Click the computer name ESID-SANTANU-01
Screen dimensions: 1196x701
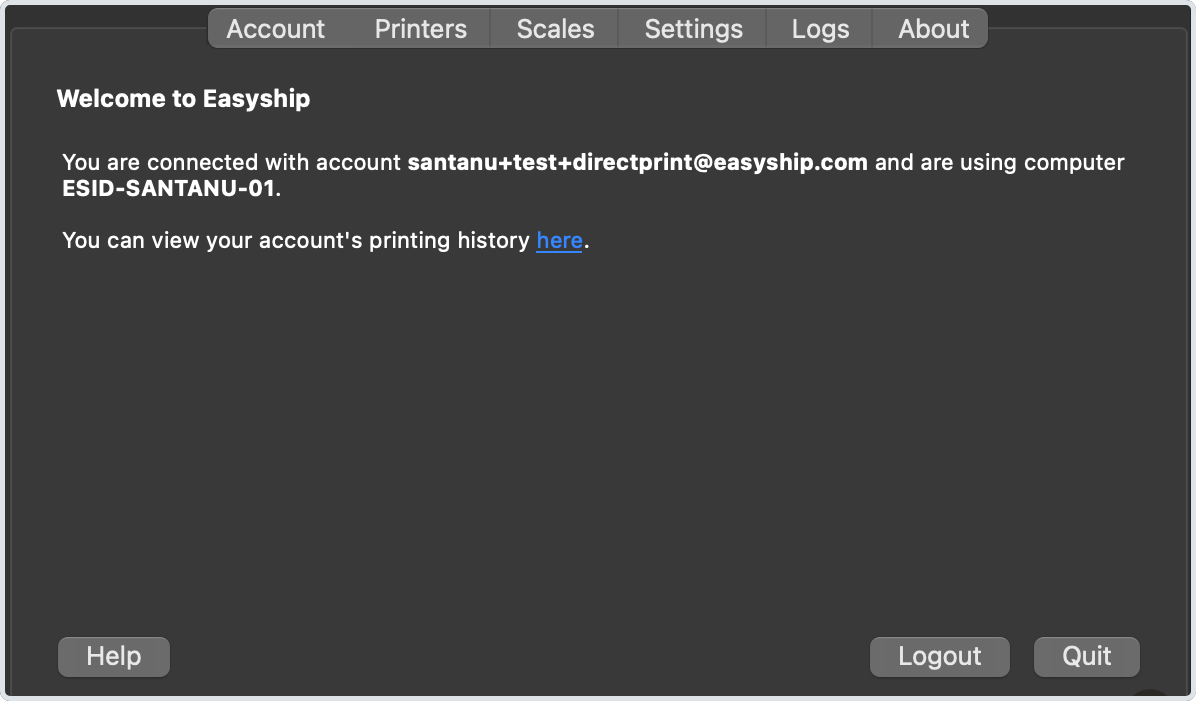pos(169,188)
